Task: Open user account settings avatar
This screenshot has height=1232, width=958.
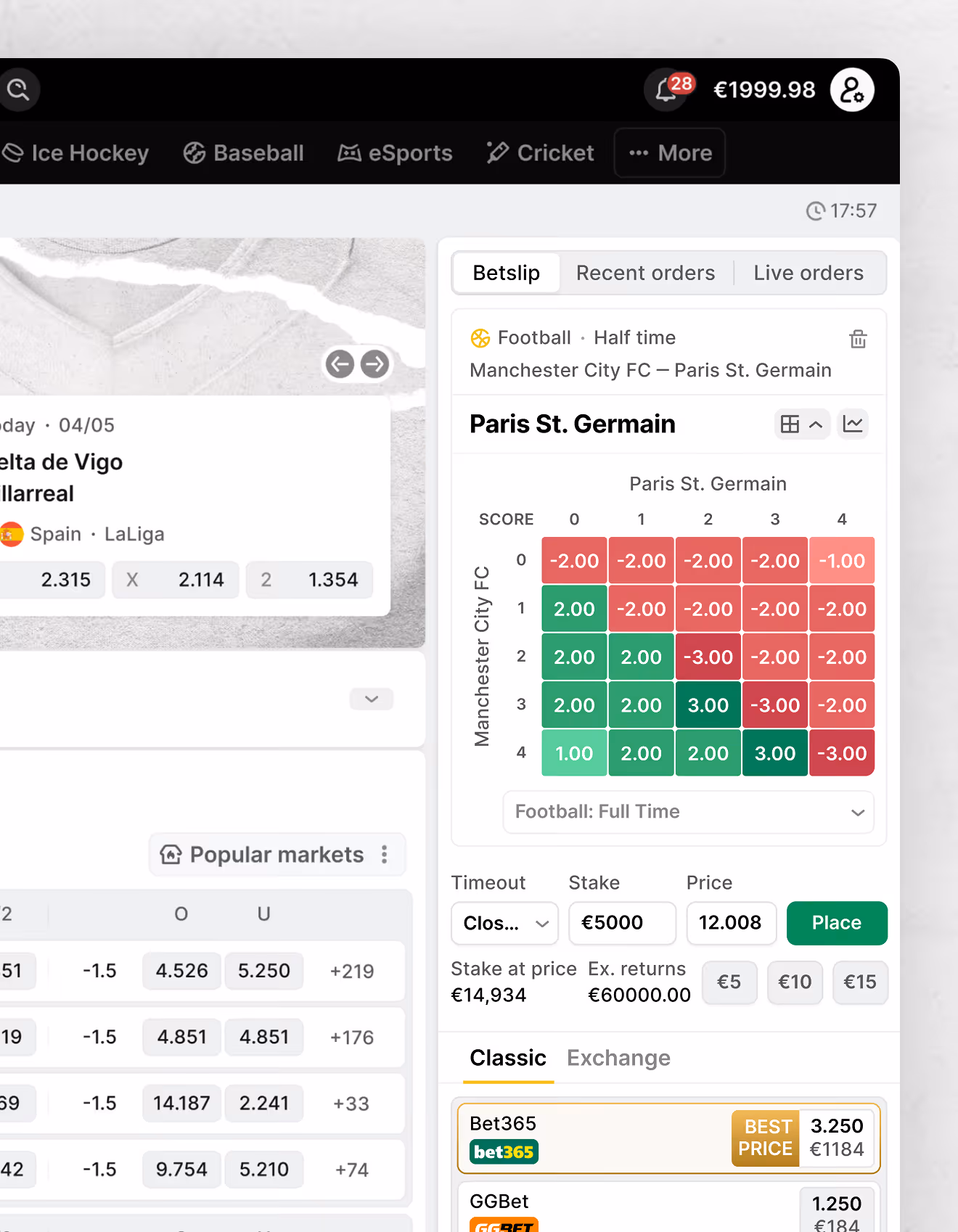Action: tap(852, 90)
